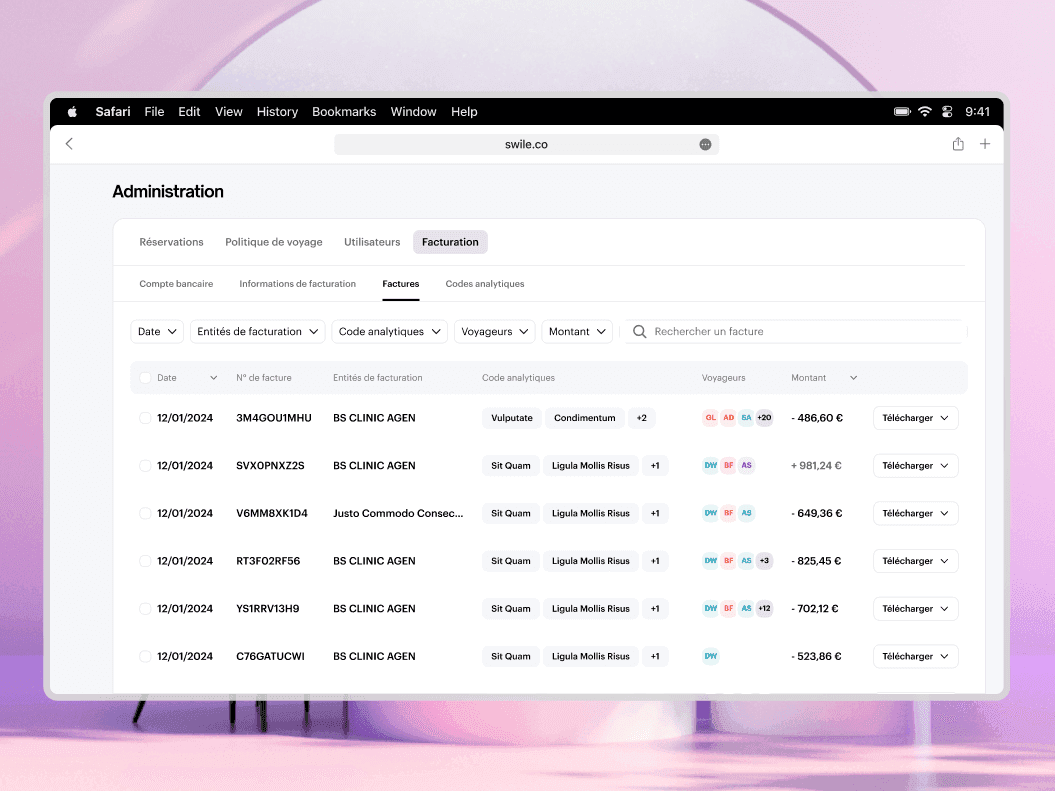This screenshot has width=1055, height=791.
Task: Click the magnifying glass search icon
Action: pos(640,332)
